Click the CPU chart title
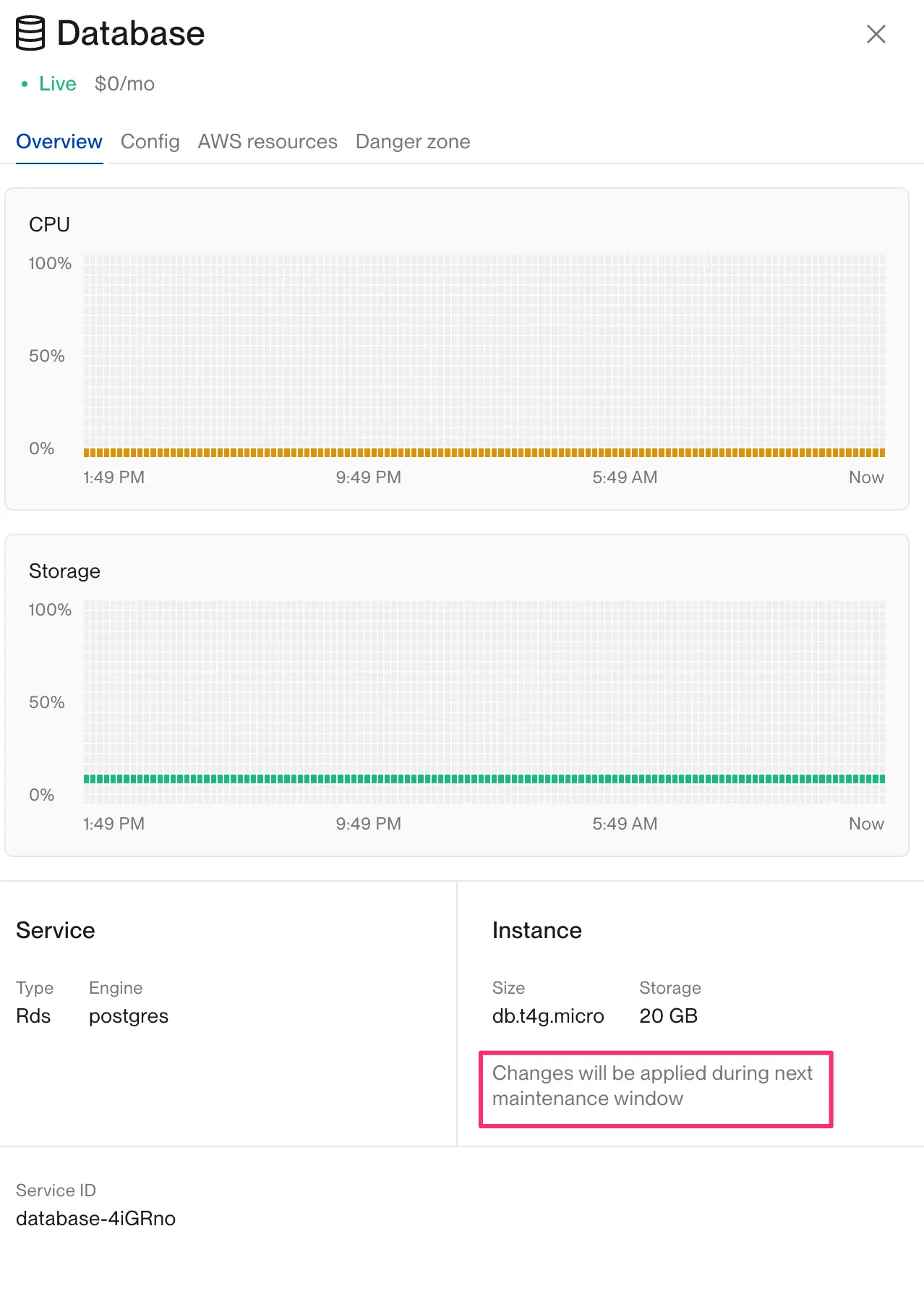924x1312 pixels. 49,224
